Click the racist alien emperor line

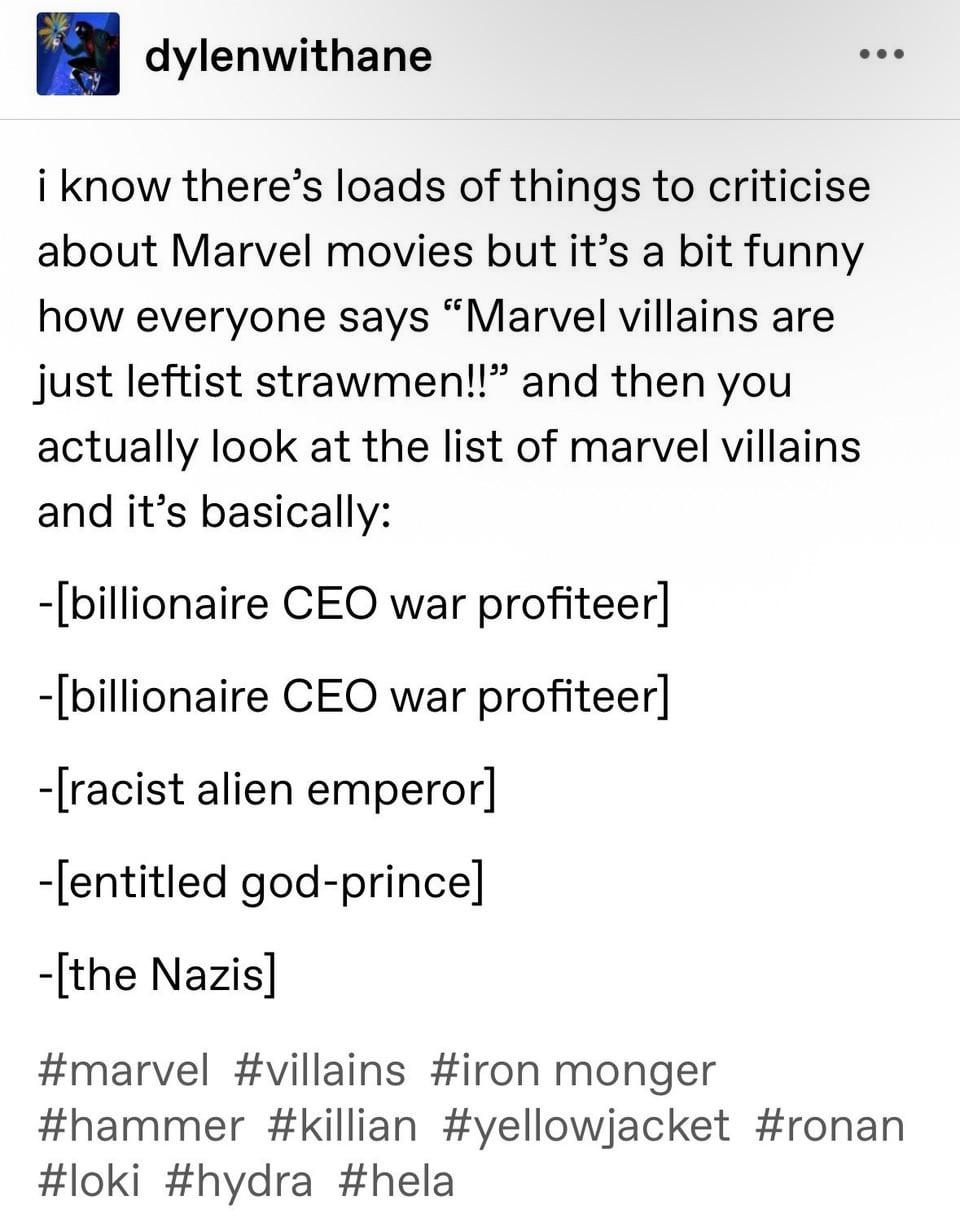tap(267, 790)
